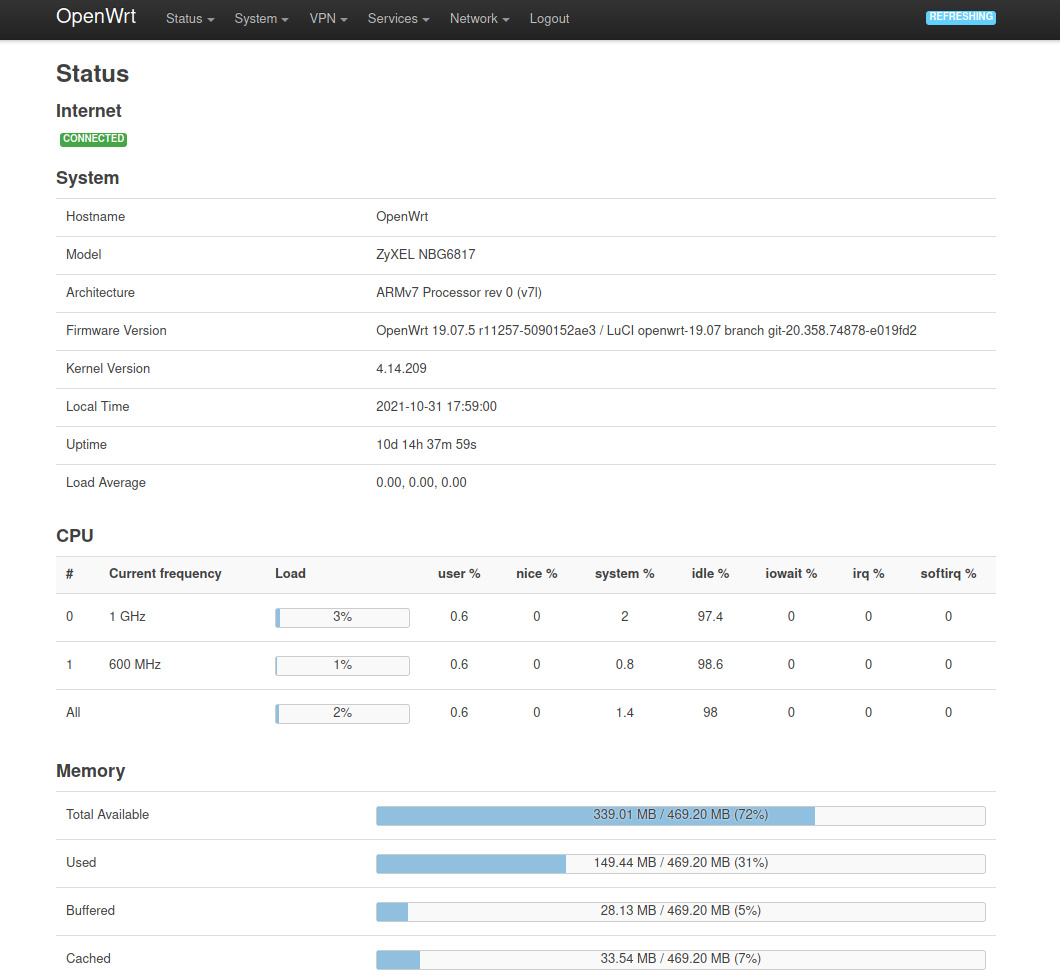This screenshot has height=978, width=1060.
Task: Click the OpenWrt brand logo
Action: point(96,17)
